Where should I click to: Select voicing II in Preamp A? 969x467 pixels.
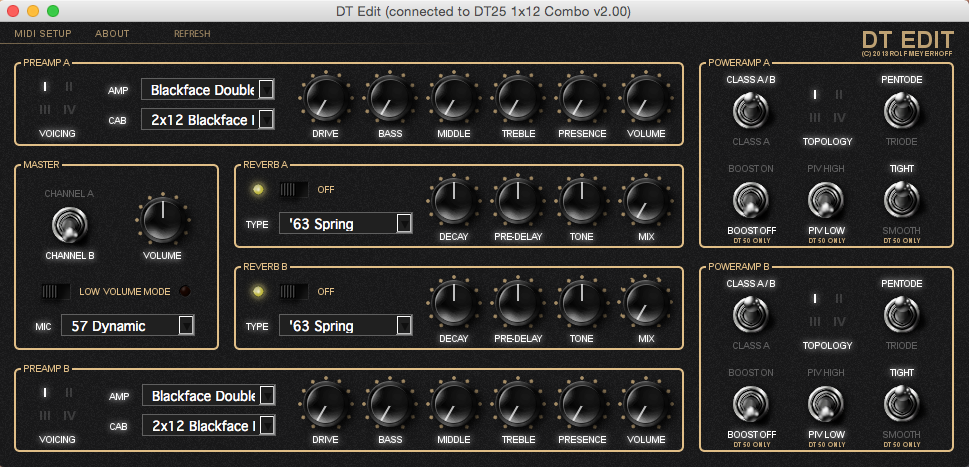(x=70, y=87)
